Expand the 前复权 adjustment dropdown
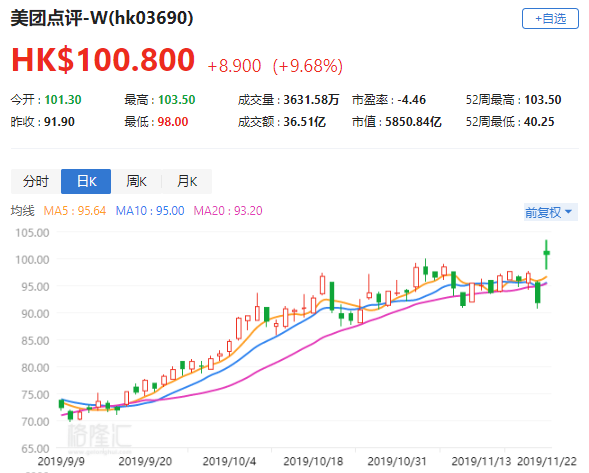 coord(551,212)
